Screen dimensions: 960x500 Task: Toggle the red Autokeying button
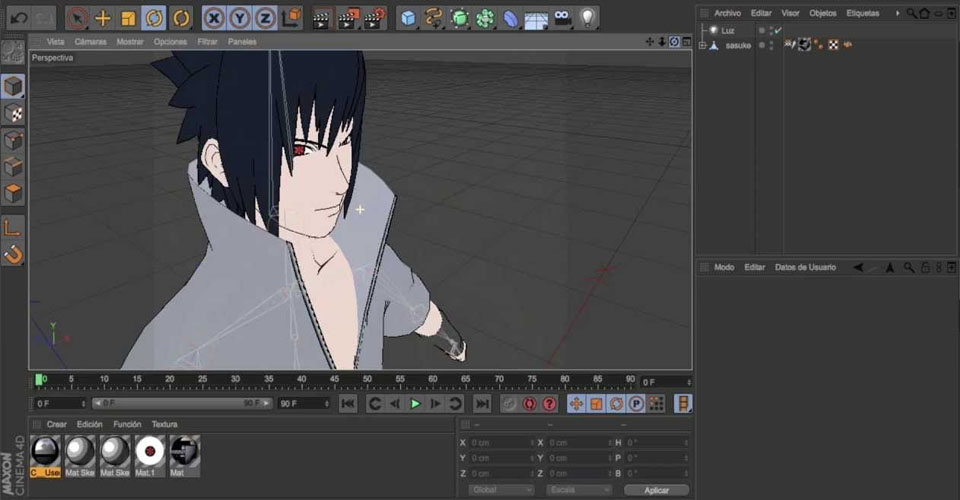pyautogui.click(x=529, y=404)
